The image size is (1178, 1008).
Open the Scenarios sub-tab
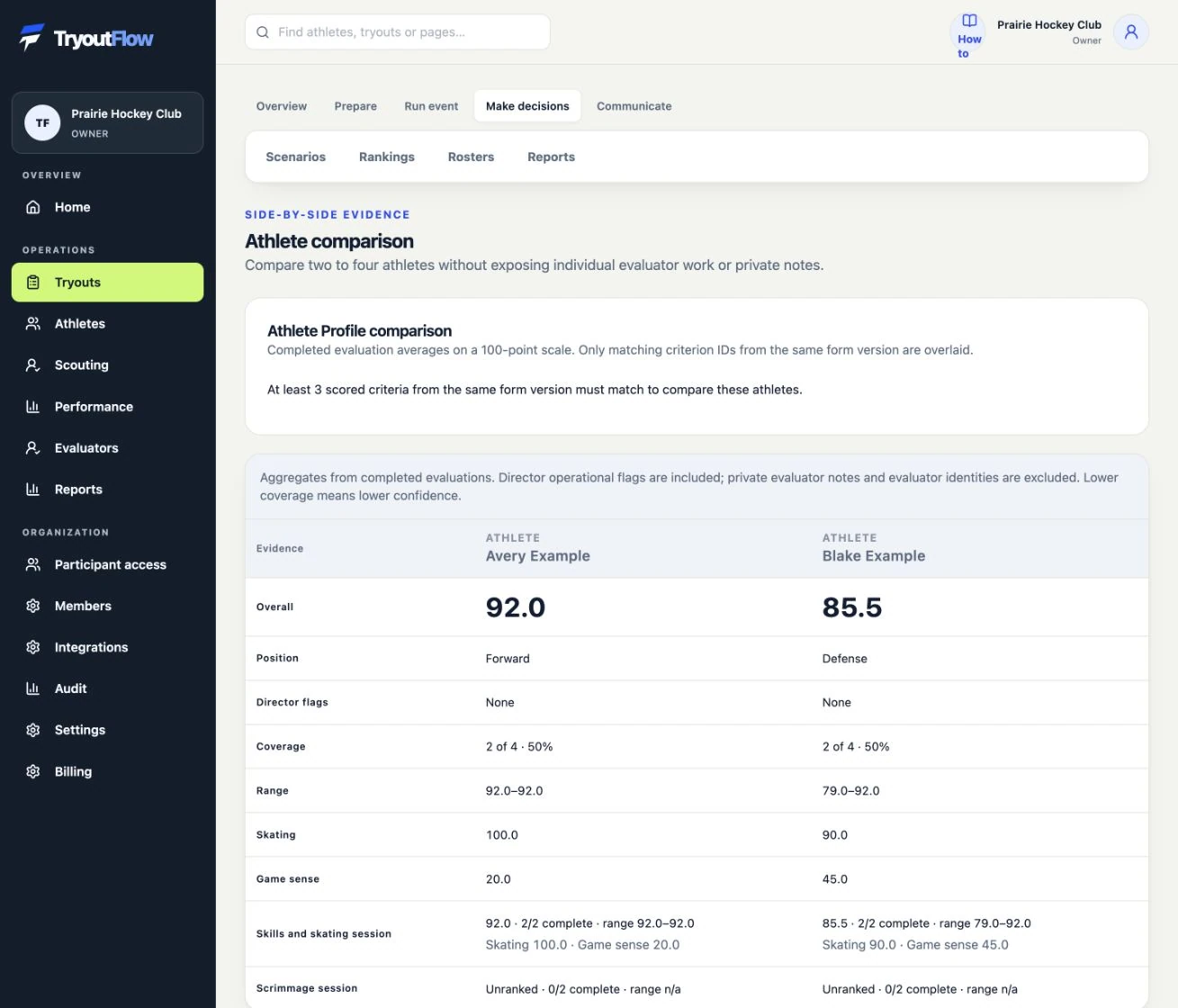(x=296, y=157)
